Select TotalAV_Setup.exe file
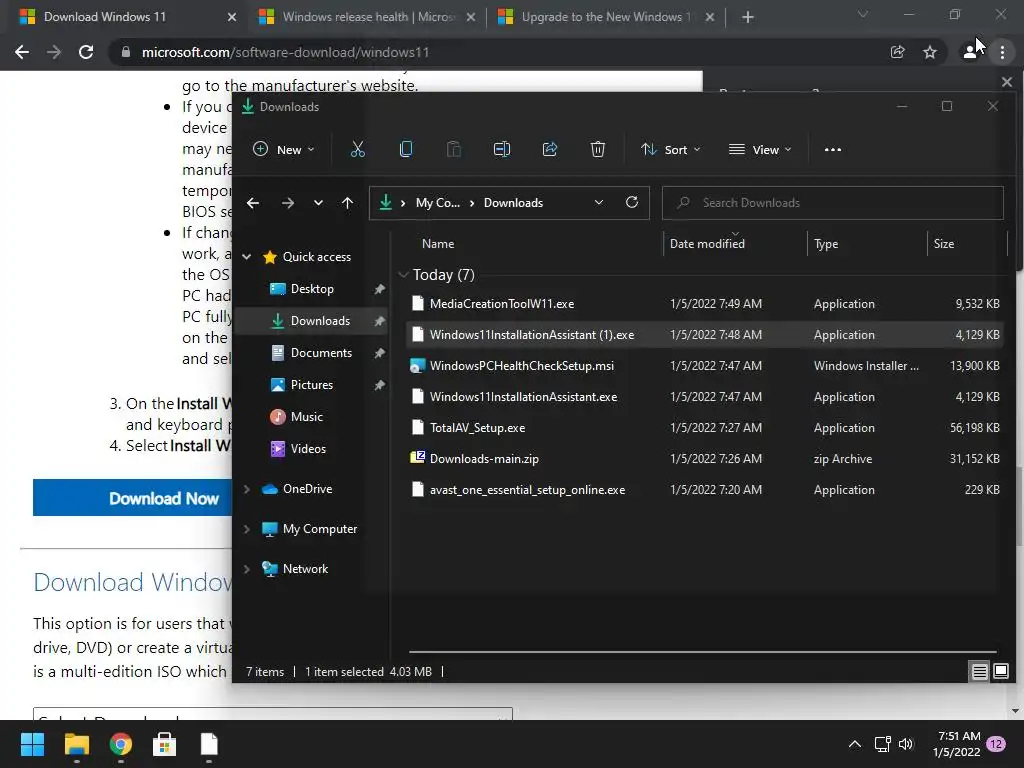This screenshot has height=768, width=1024. [x=705, y=428]
